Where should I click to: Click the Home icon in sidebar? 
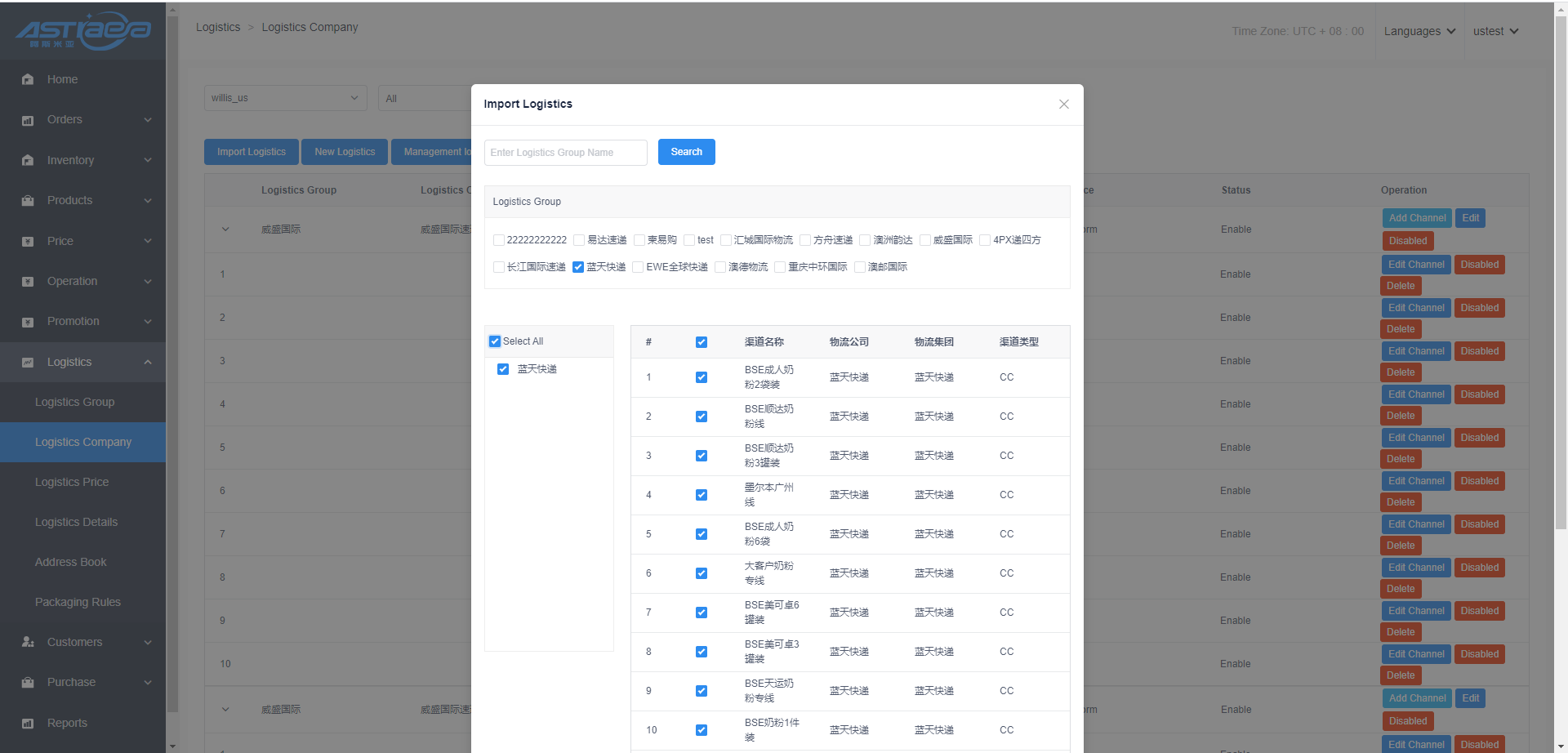click(x=28, y=79)
